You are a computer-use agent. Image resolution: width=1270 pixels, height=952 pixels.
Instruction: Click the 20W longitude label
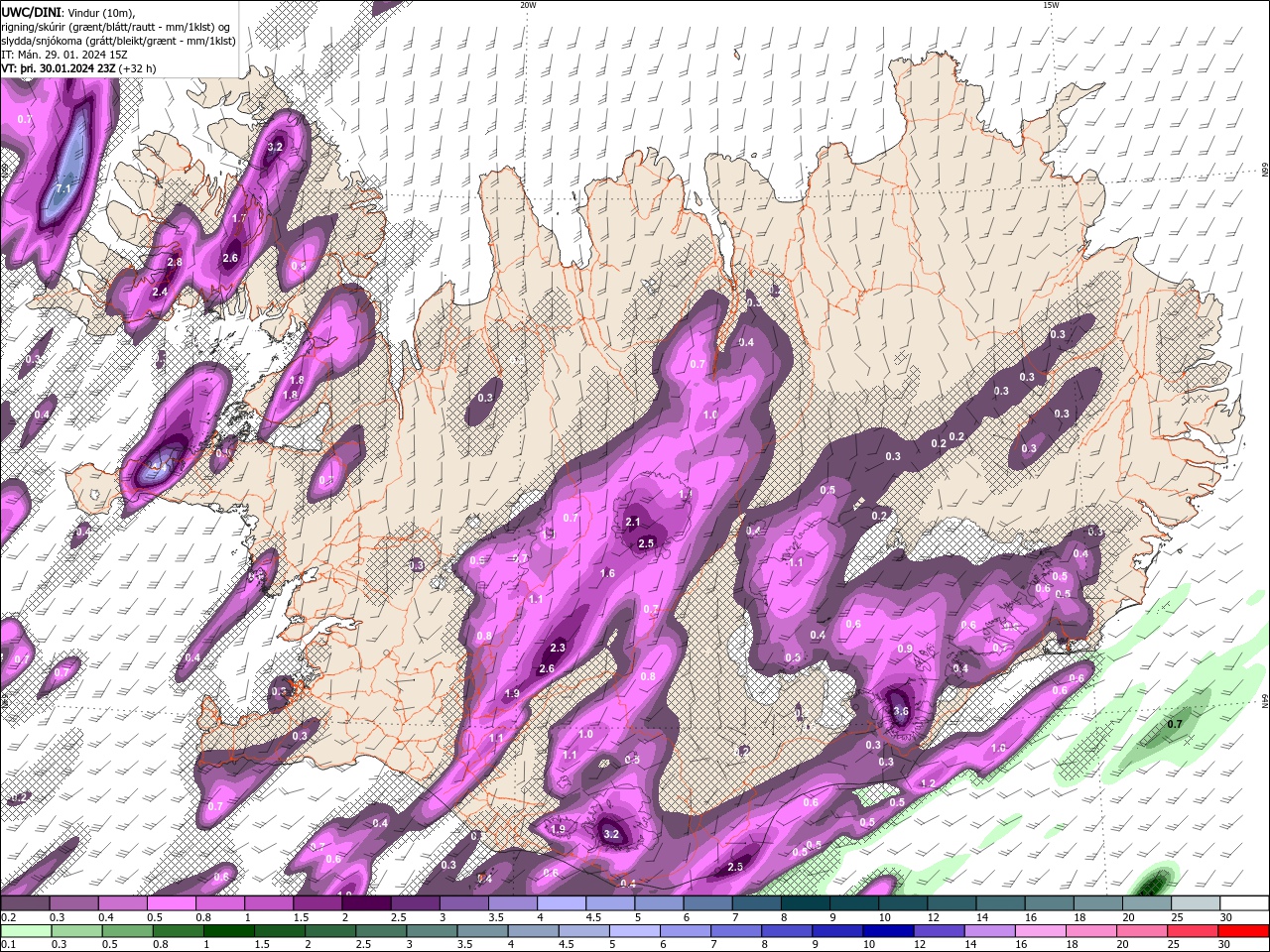tap(528, 5)
